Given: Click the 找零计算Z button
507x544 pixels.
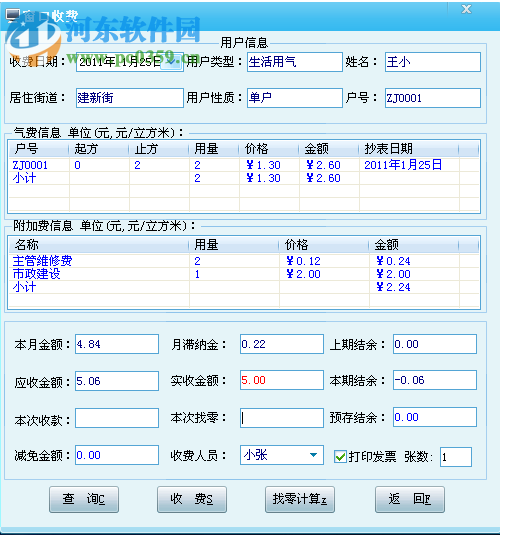Looking at the screenshot, I should [299, 499].
